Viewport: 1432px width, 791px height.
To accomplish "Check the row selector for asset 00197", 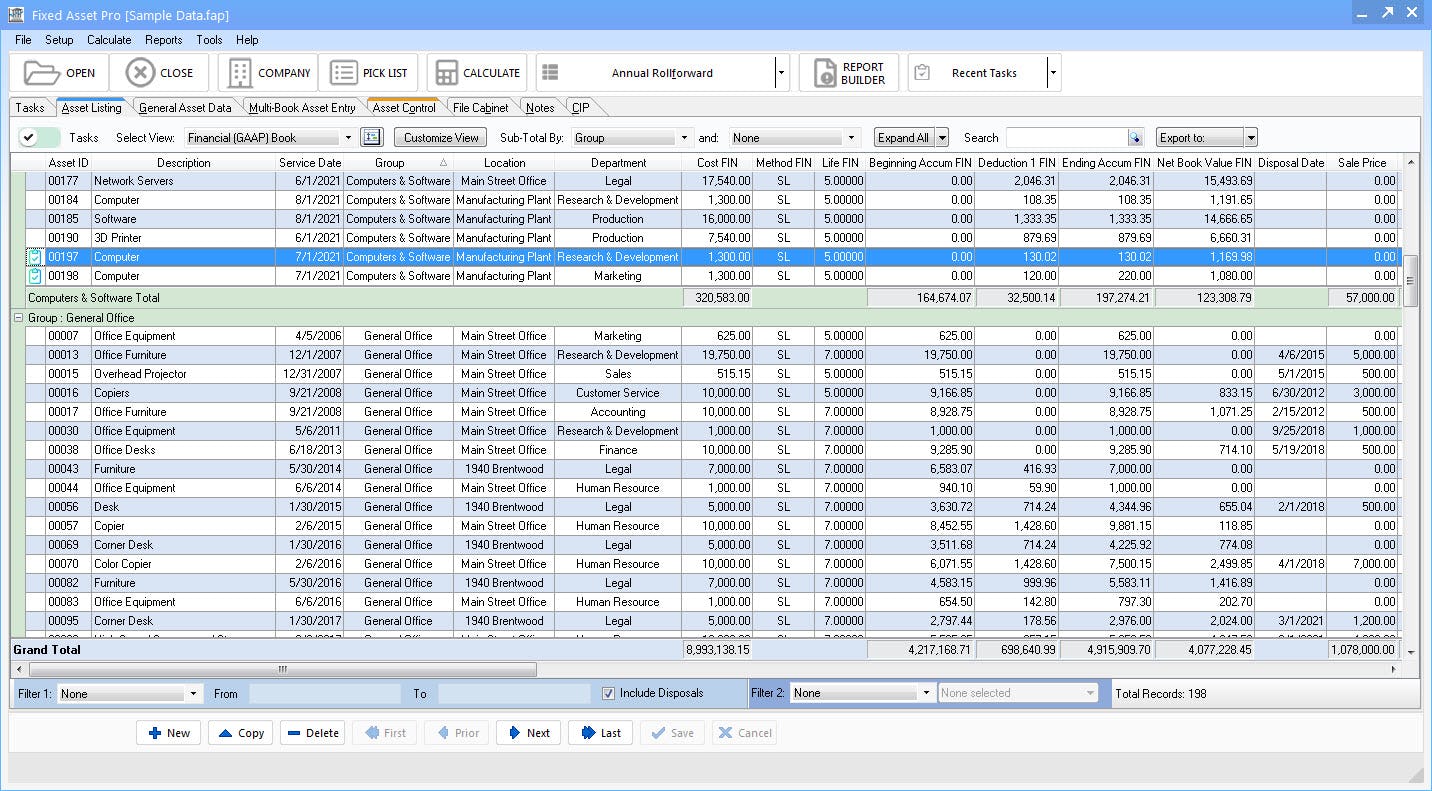I will [x=32, y=257].
